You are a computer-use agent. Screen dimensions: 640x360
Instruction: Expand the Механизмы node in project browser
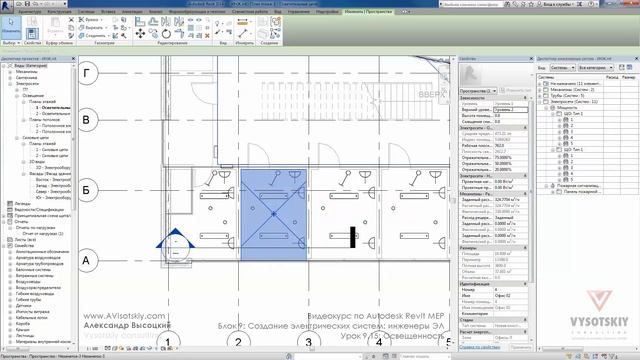pyautogui.click(x=10, y=71)
